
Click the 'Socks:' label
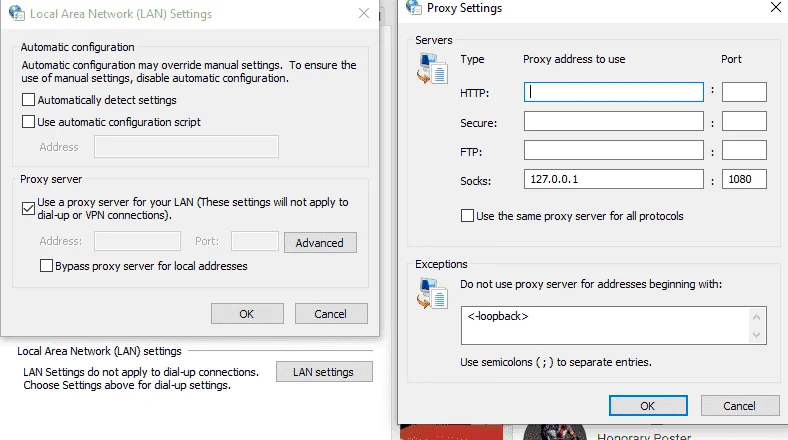tap(475, 181)
